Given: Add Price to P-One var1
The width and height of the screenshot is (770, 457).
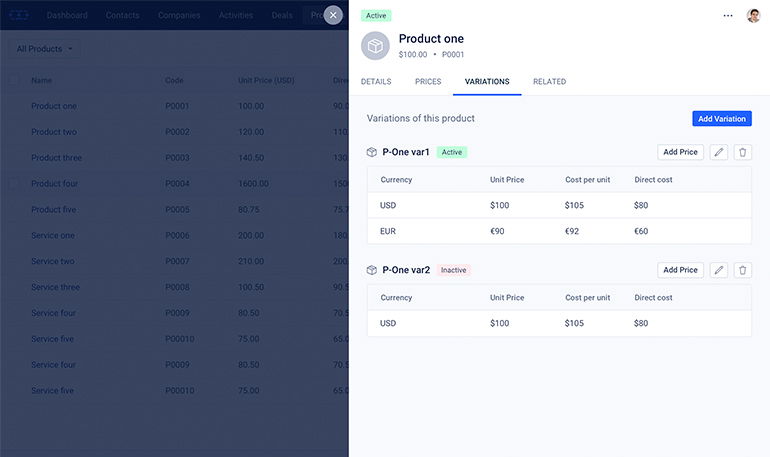Looking at the screenshot, I should pyautogui.click(x=680, y=152).
